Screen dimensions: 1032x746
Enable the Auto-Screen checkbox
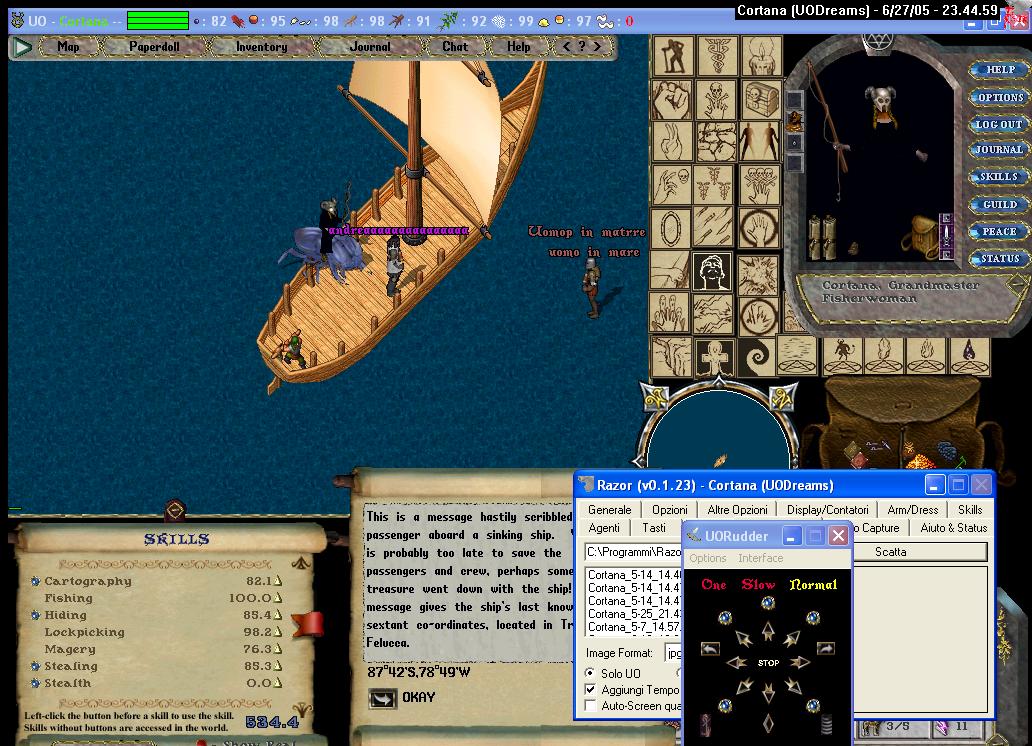[590, 706]
